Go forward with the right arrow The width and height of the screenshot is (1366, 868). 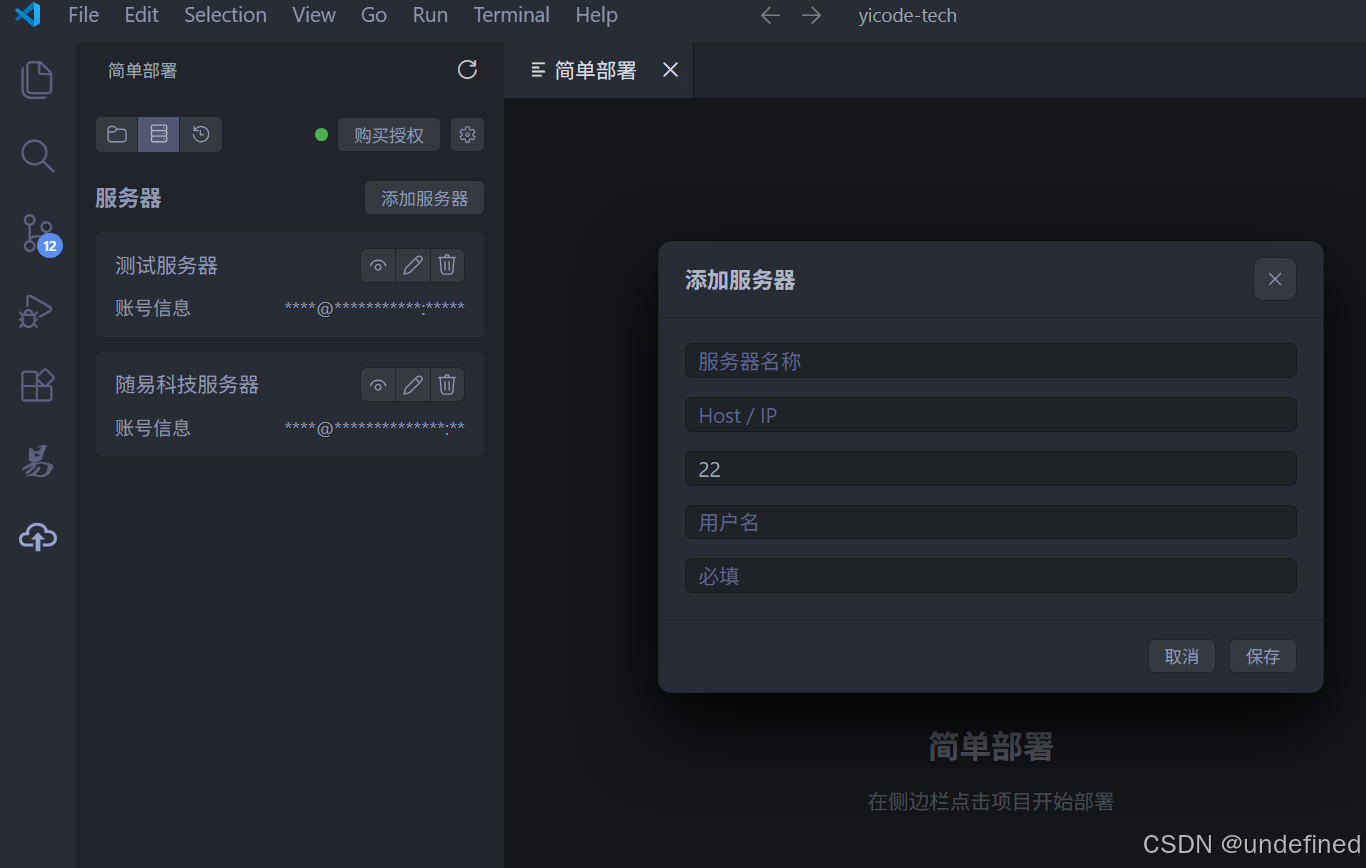[811, 15]
